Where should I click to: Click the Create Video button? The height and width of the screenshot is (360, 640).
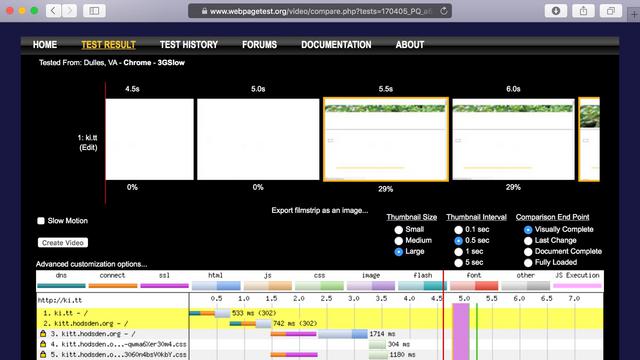pos(63,243)
